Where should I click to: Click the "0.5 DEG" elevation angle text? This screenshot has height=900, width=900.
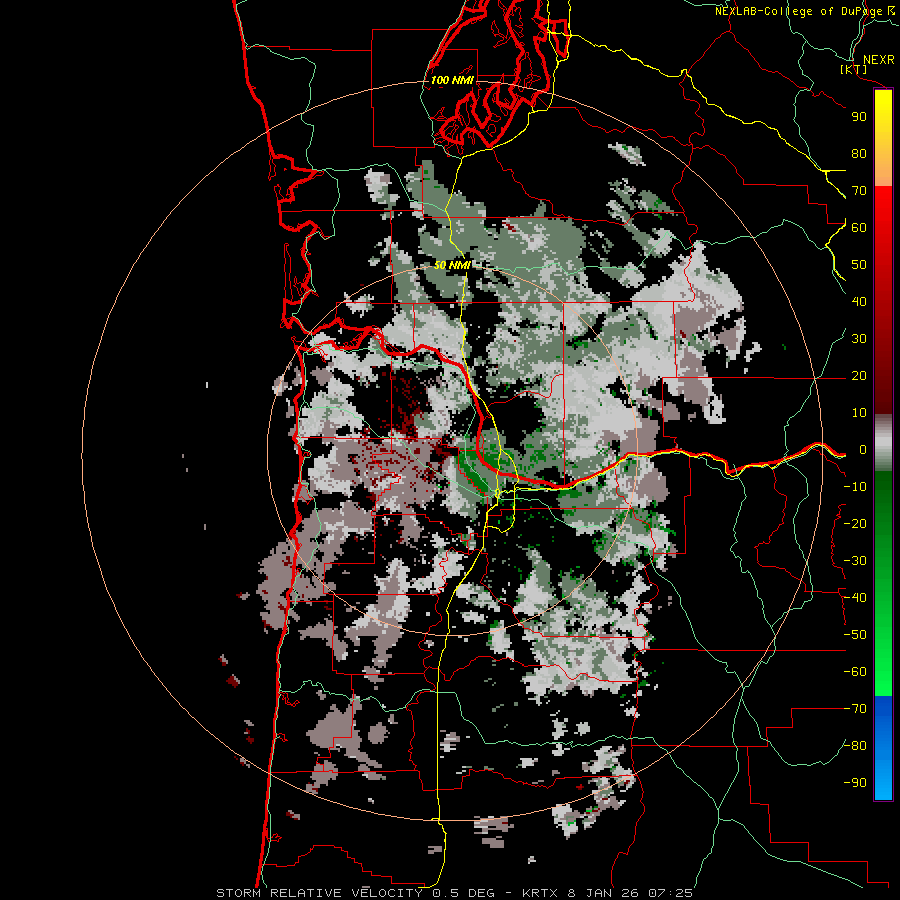click(x=467, y=893)
